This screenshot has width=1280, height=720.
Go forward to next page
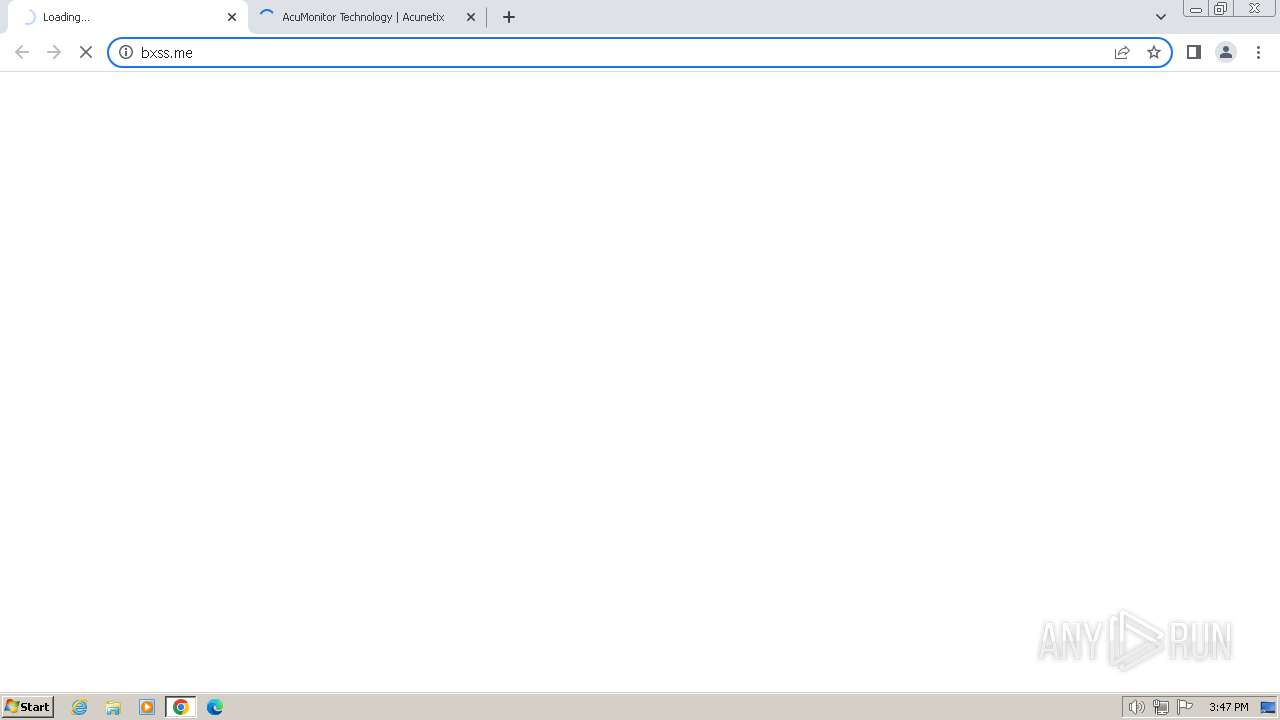(54, 52)
